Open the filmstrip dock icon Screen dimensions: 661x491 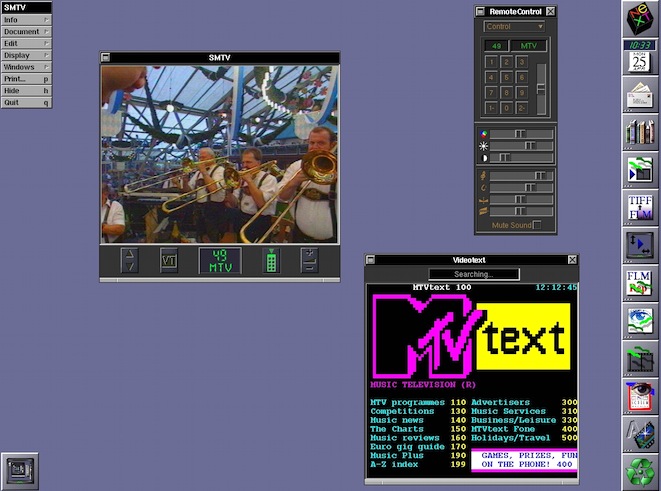click(640, 358)
